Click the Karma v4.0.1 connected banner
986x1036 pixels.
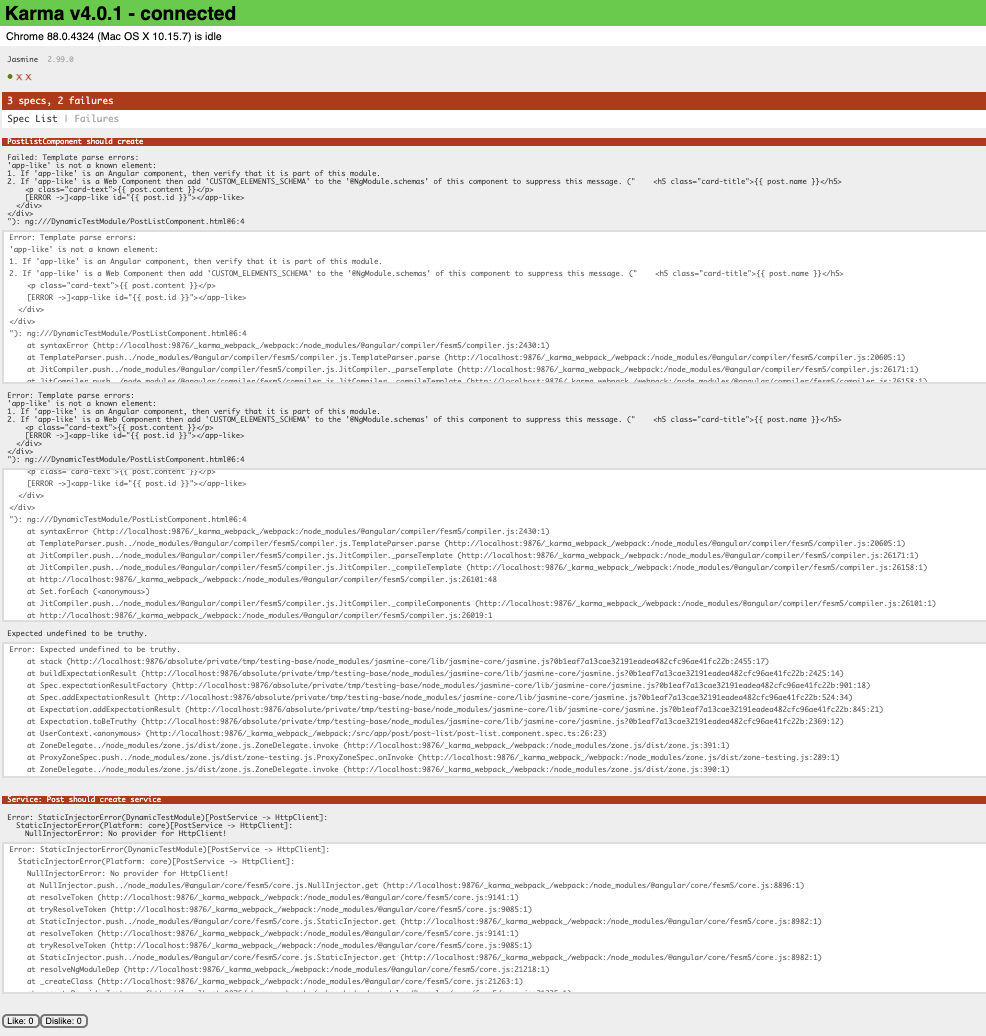122,13
